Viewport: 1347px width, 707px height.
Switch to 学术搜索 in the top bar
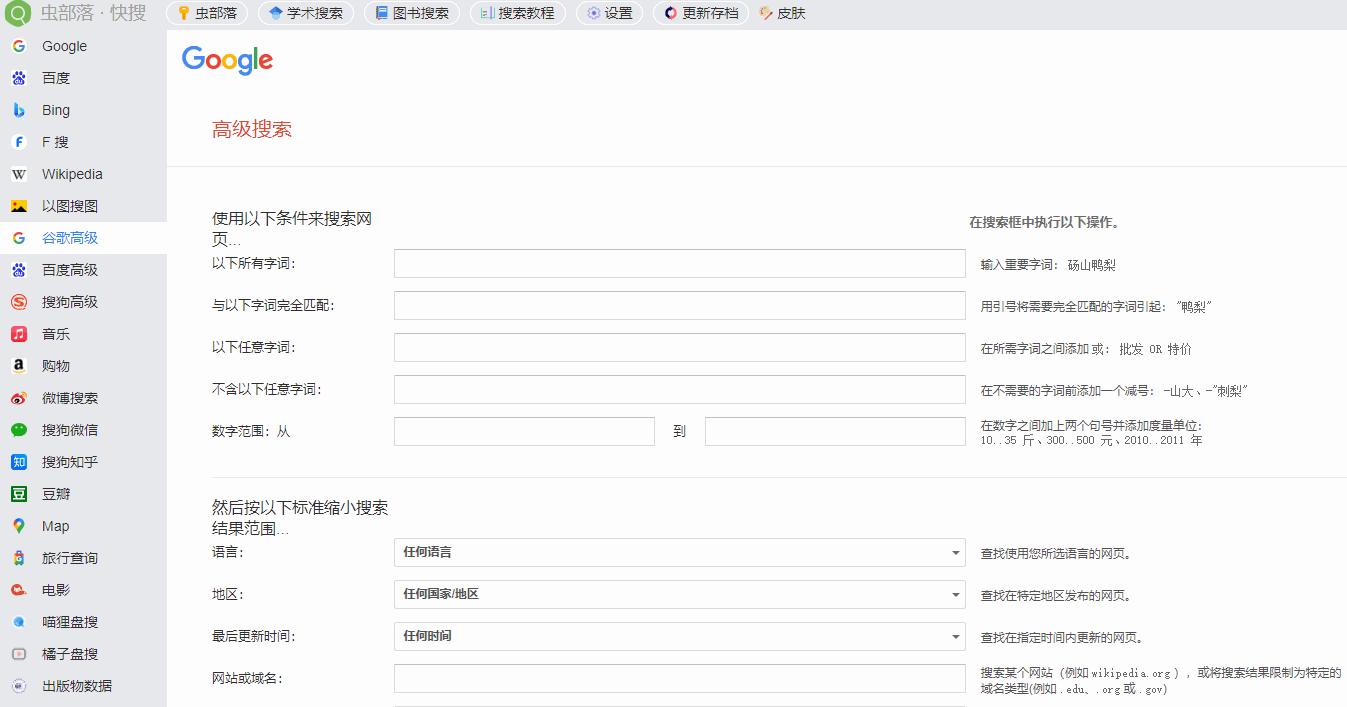(x=305, y=13)
